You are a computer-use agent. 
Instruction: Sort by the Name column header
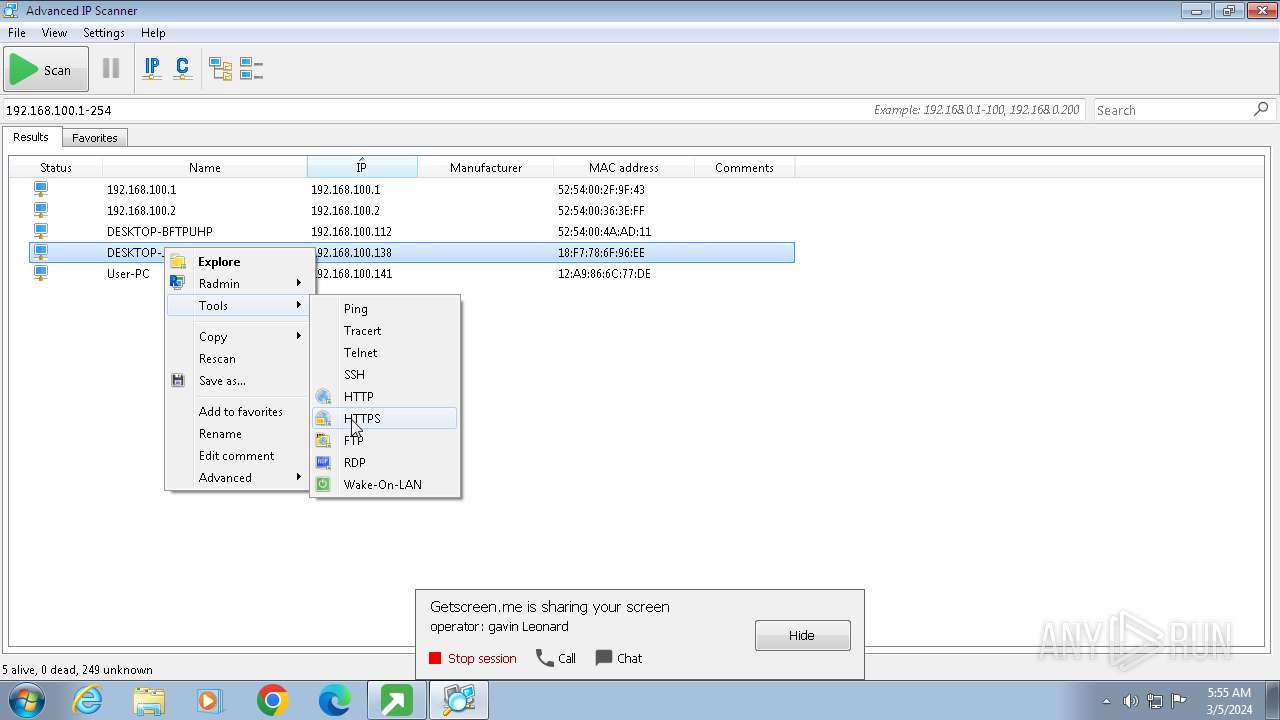205,168
